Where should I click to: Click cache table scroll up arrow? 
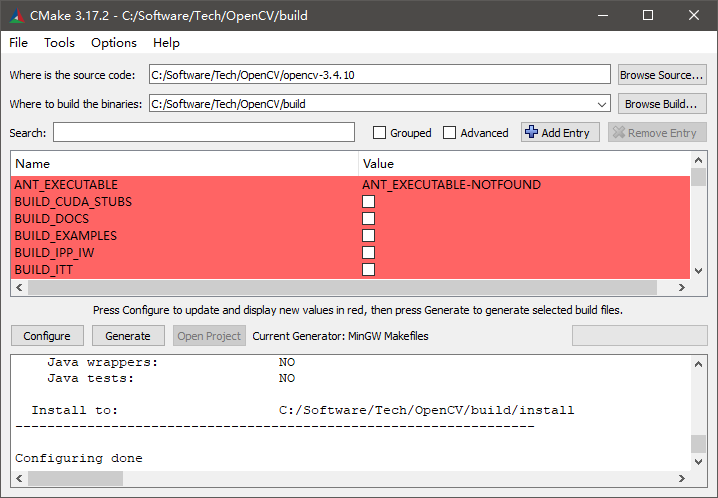pyautogui.click(x=698, y=160)
